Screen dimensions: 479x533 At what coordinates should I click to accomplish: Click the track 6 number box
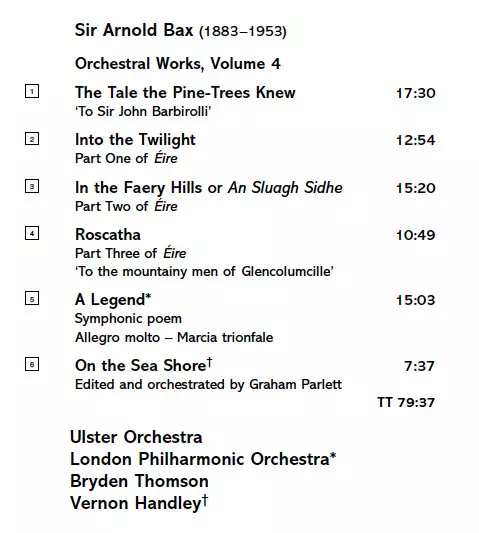point(32,364)
